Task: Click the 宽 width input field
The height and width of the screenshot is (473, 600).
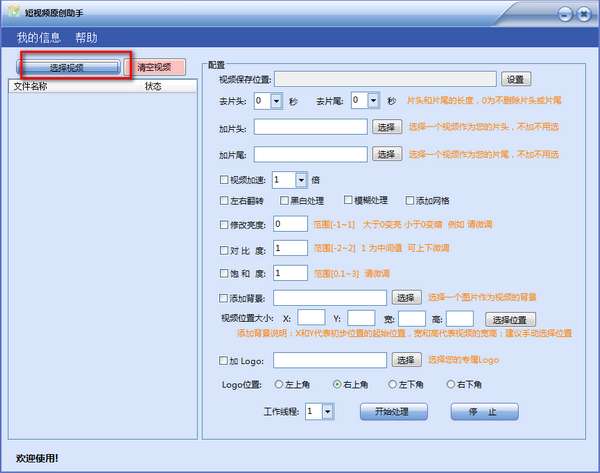Action: [x=412, y=318]
